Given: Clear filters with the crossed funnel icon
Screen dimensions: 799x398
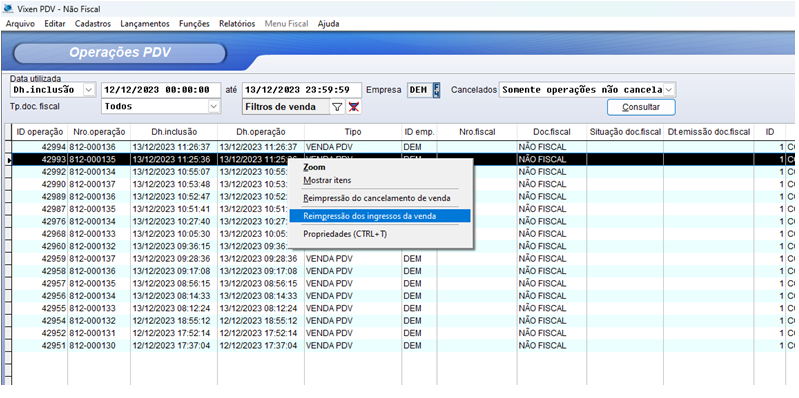Looking at the screenshot, I should coord(353,107).
